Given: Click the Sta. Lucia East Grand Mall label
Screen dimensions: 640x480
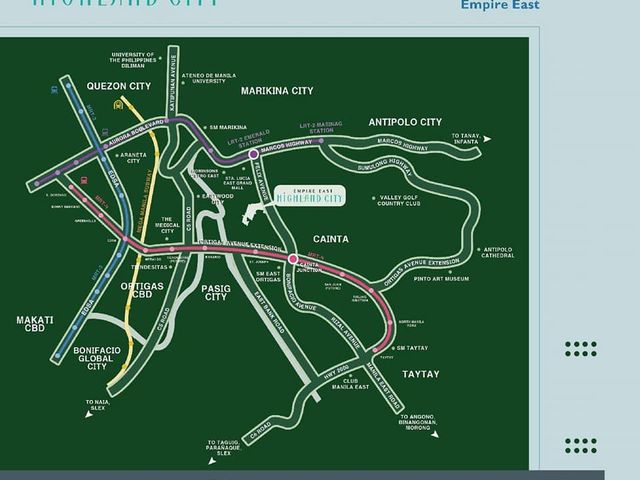Looking at the screenshot, I should tap(238, 183).
